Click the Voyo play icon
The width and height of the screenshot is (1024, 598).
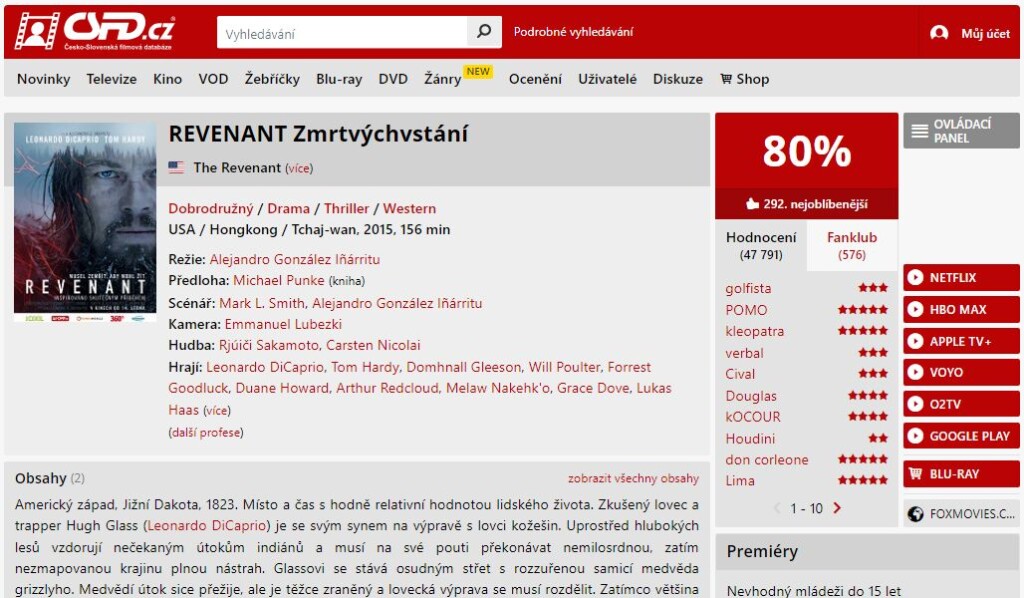click(916, 372)
